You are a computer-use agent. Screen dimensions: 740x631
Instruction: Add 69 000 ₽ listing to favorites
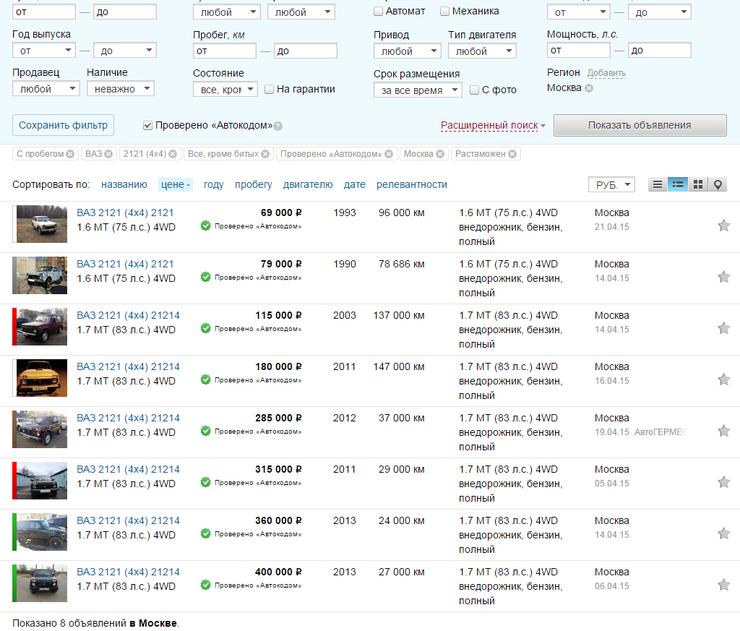point(723,226)
